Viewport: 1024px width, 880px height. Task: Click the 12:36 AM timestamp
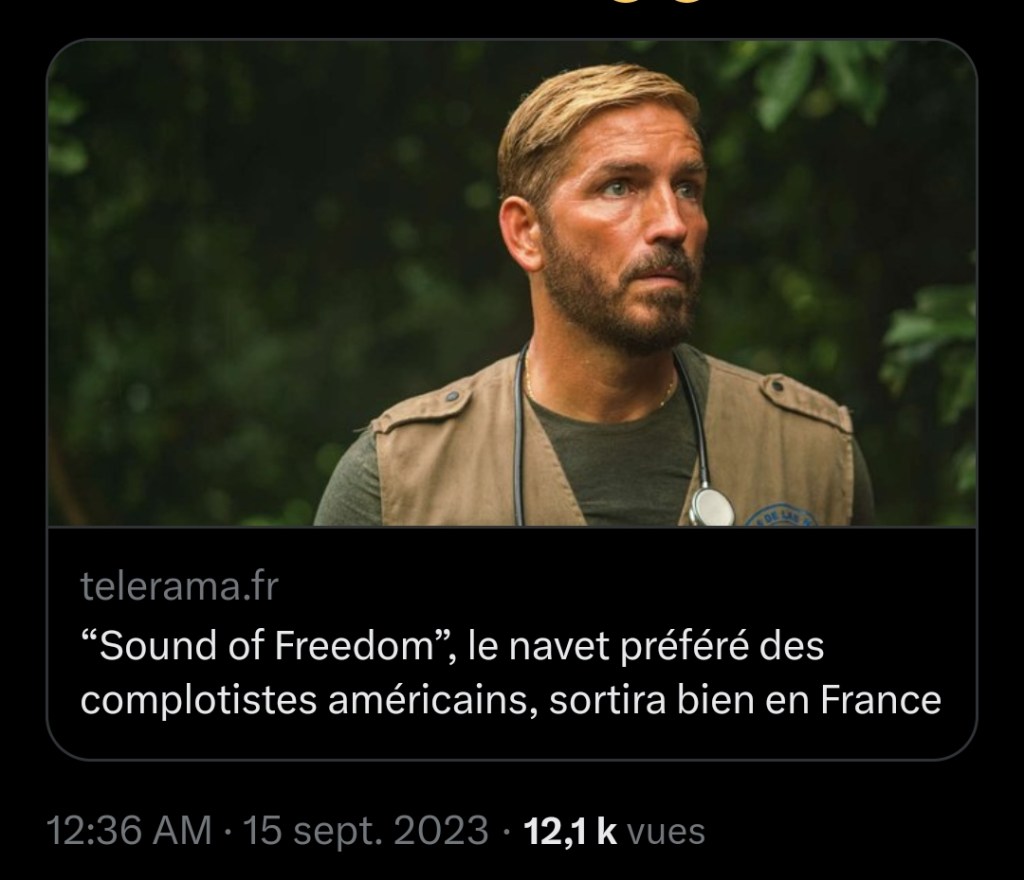click(129, 830)
